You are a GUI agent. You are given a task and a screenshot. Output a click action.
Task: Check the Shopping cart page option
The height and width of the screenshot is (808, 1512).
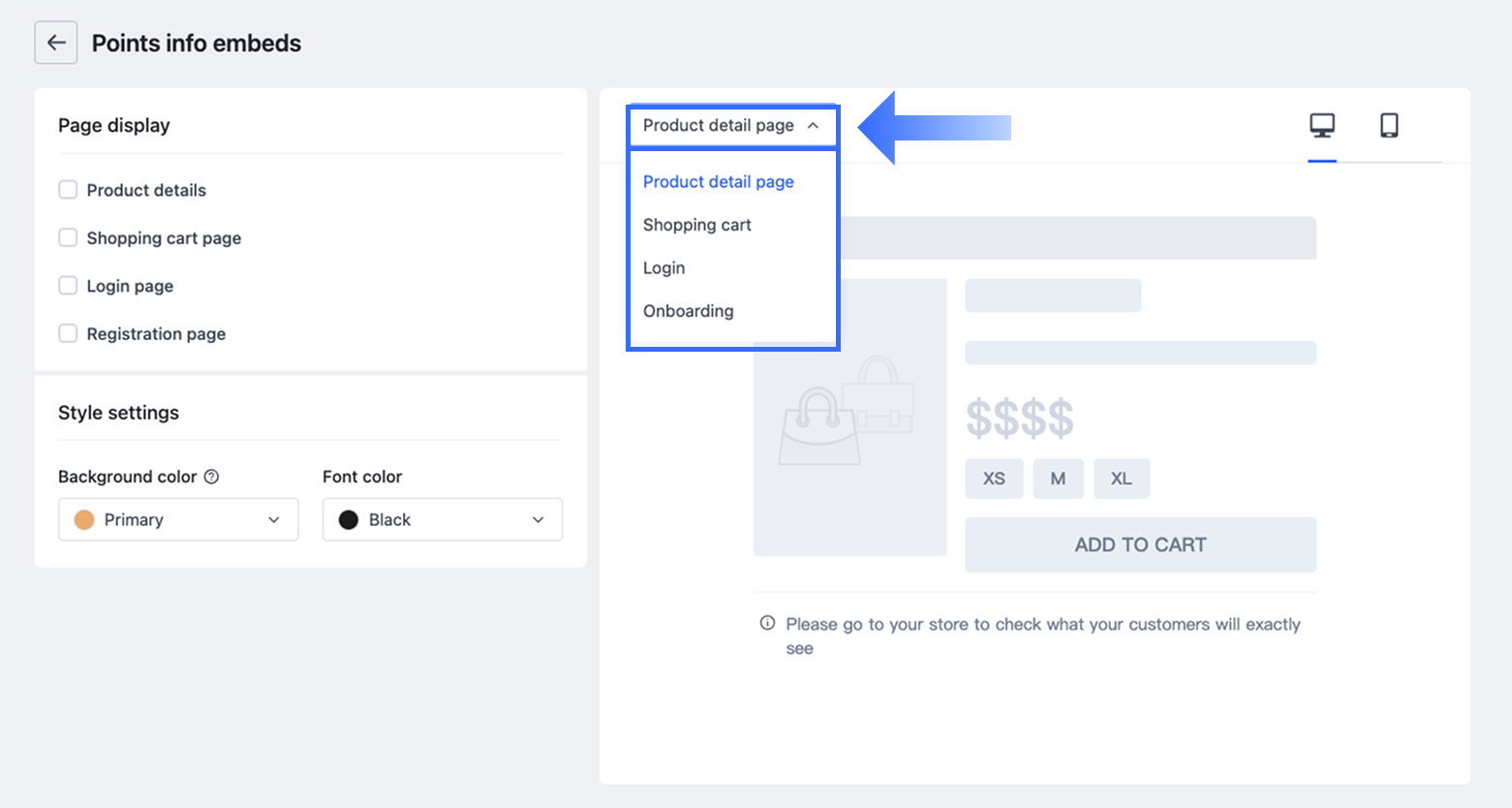68,237
